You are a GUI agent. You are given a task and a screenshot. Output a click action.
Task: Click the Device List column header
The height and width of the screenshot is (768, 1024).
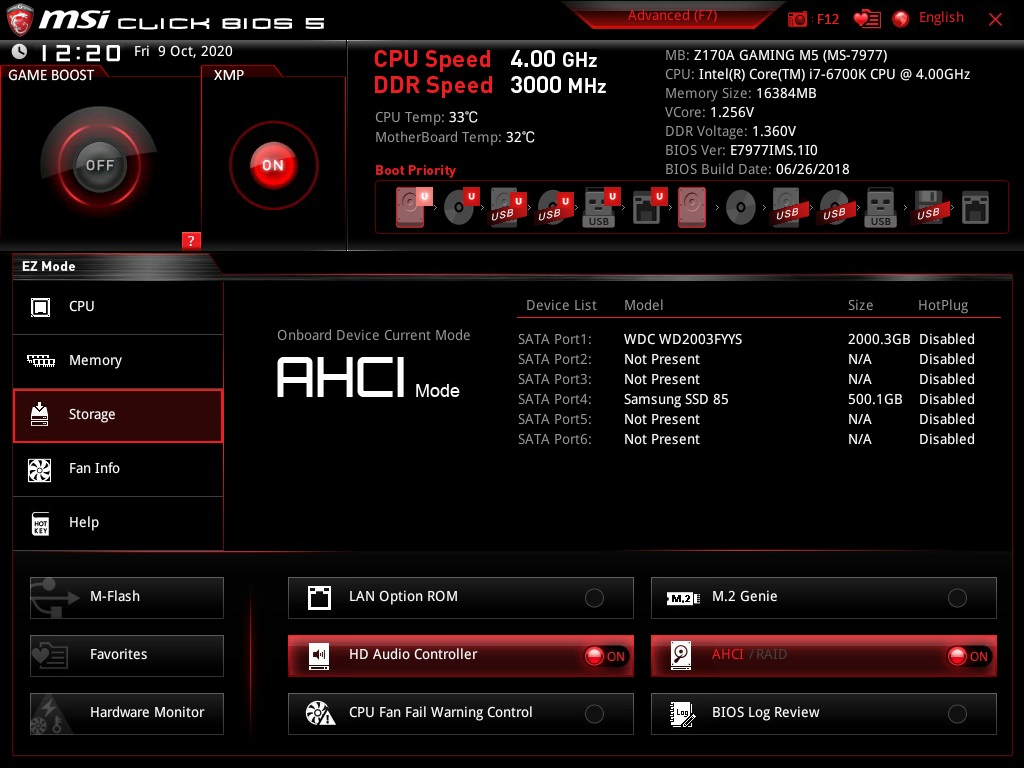561,305
